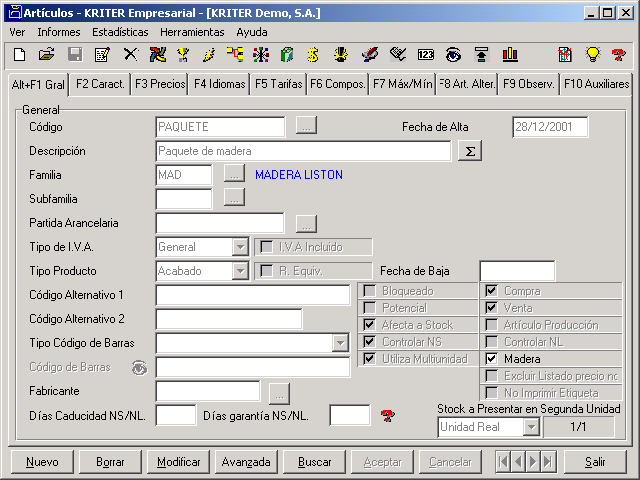Open the Tipo Producto dropdown
The height and width of the screenshot is (480, 640).
[x=240, y=271]
